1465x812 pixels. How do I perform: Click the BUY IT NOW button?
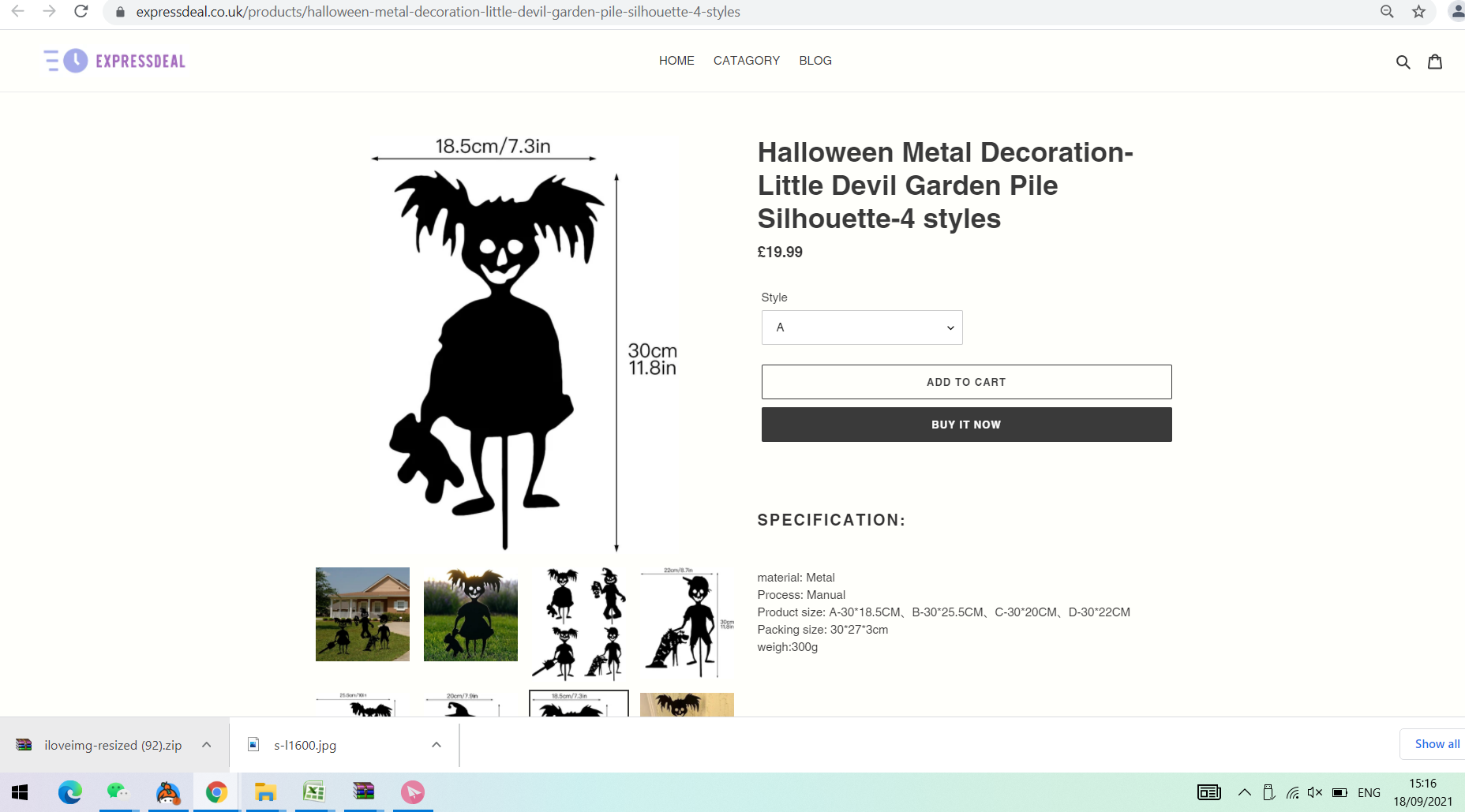pyautogui.click(x=966, y=425)
